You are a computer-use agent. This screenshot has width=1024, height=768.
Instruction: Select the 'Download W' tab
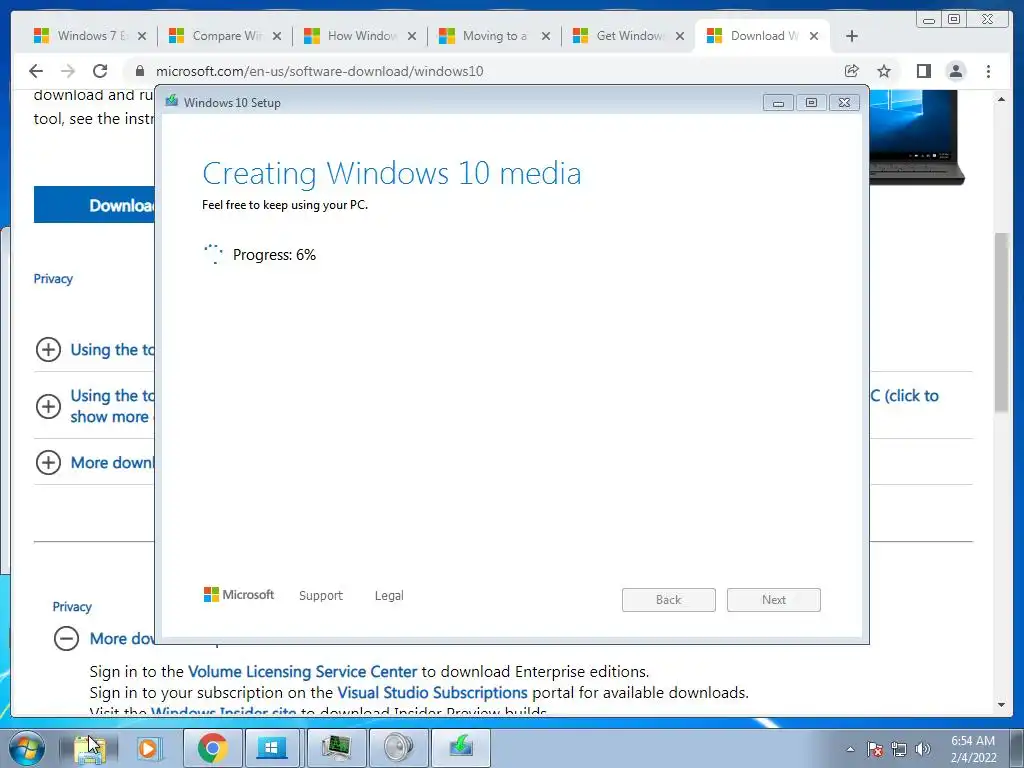(x=763, y=36)
